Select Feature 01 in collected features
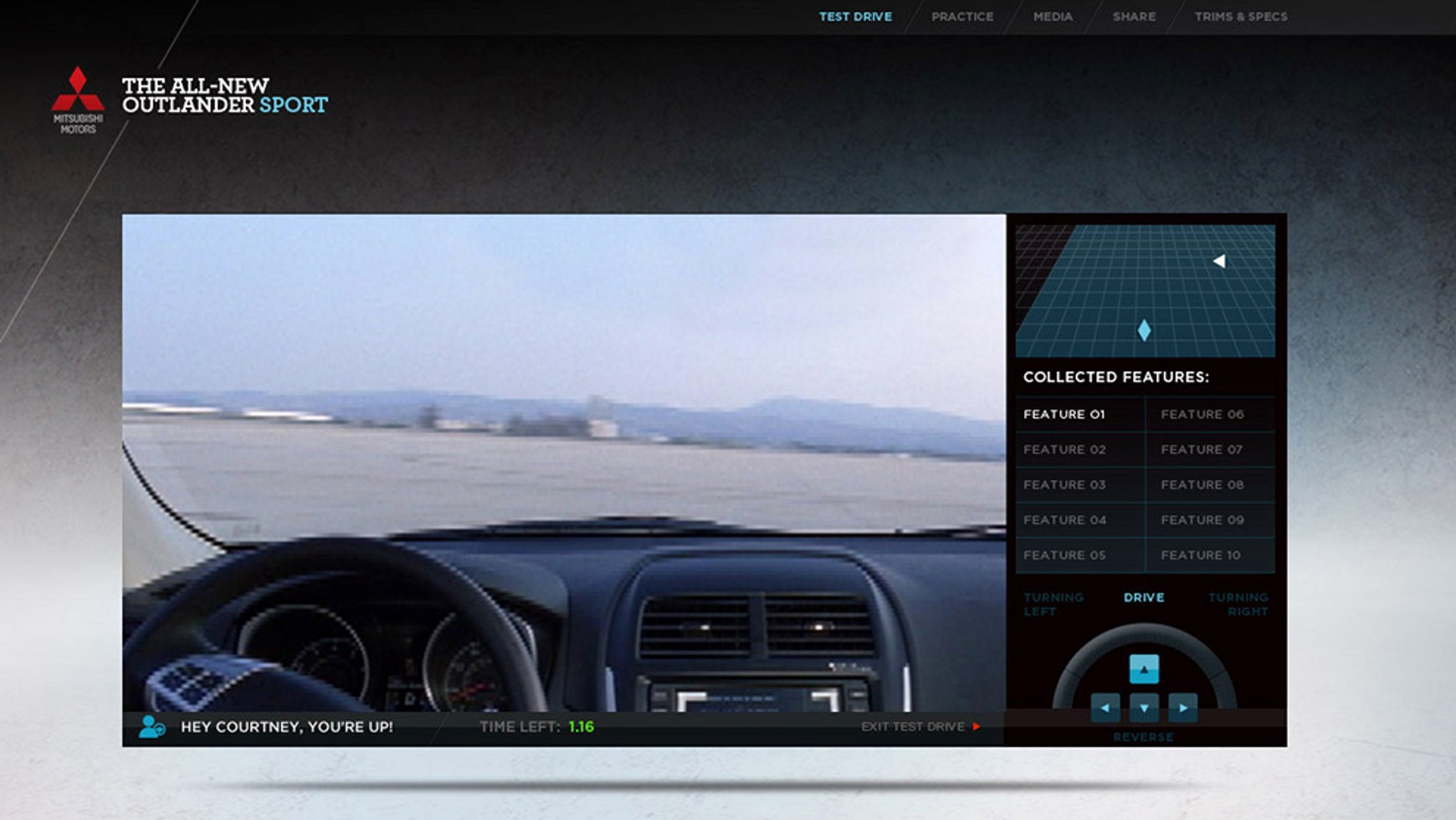The image size is (1456, 820). [x=1064, y=414]
